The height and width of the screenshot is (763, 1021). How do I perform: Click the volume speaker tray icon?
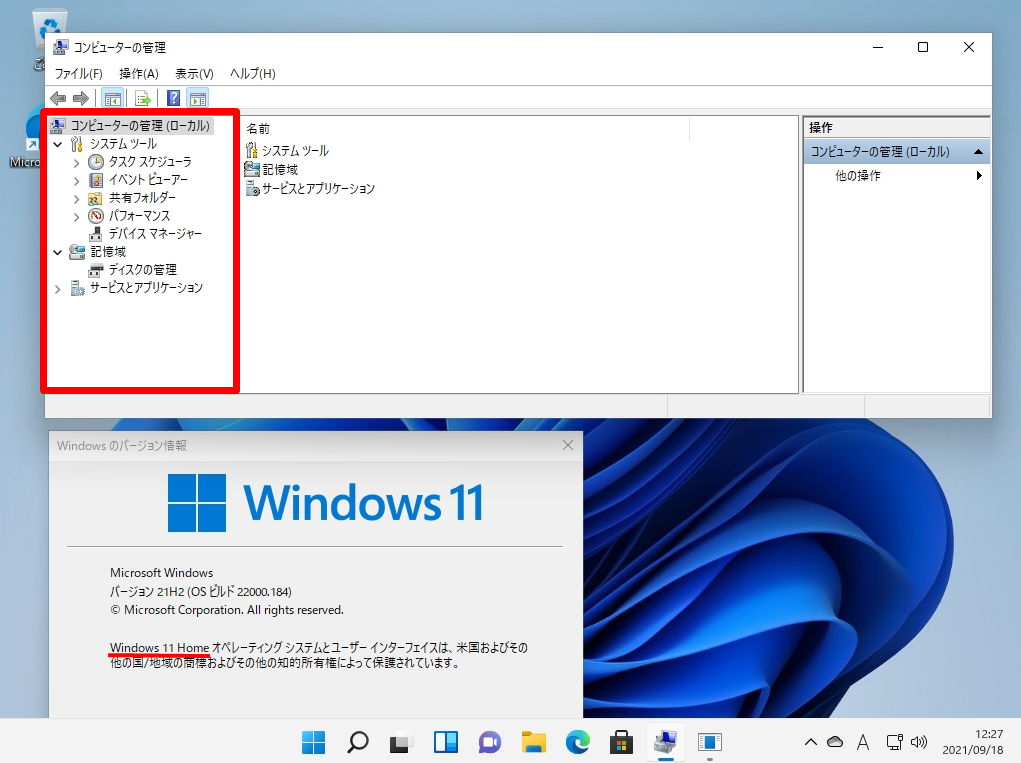pyautogui.click(x=918, y=742)
